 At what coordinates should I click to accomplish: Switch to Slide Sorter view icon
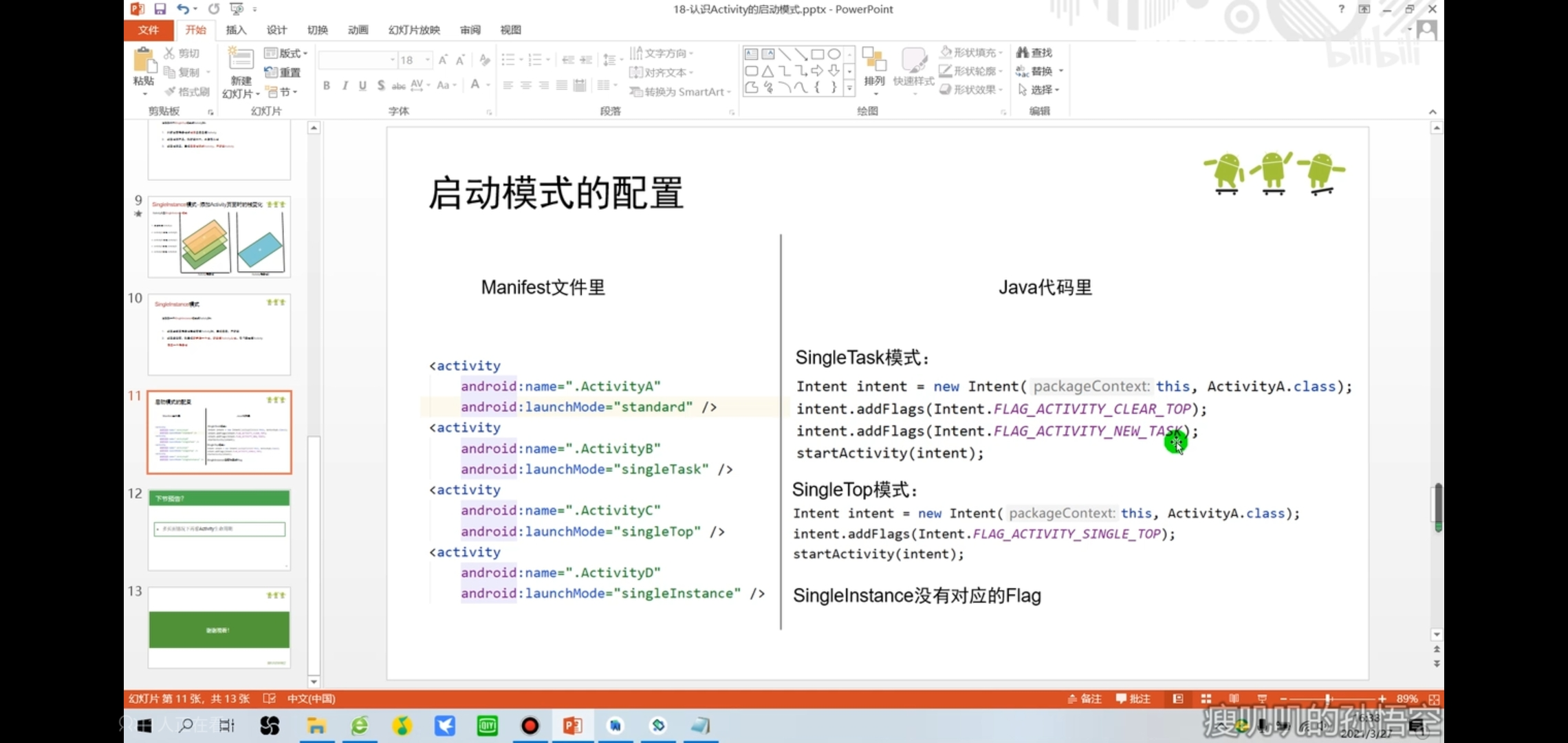[x=1206, y=699]
